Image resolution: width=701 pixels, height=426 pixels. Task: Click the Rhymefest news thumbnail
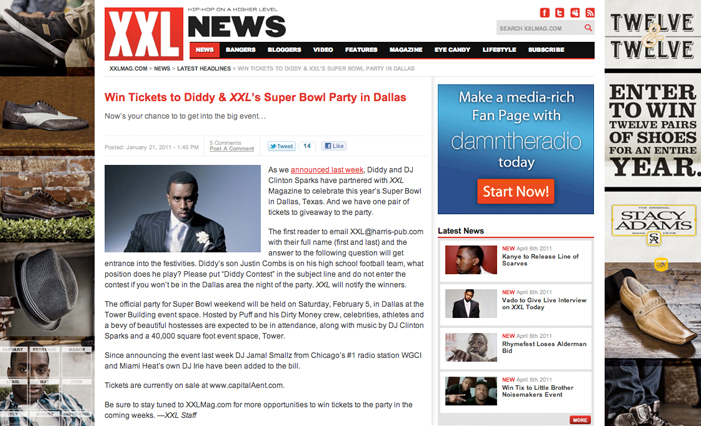click(x=471, y=347)
